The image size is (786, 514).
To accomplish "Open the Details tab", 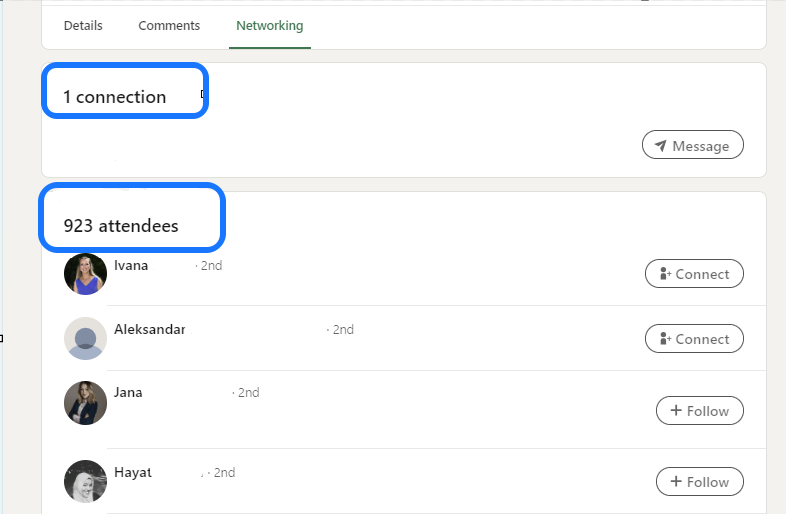I will pos(83,26).
